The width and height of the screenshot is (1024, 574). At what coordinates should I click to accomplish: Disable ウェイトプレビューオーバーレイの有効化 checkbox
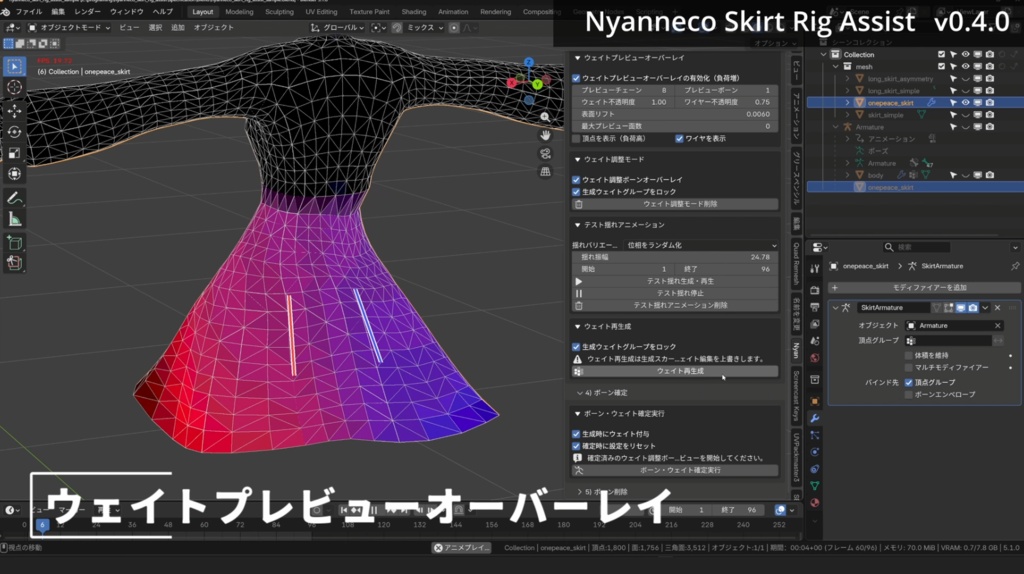tap(576, 78)
